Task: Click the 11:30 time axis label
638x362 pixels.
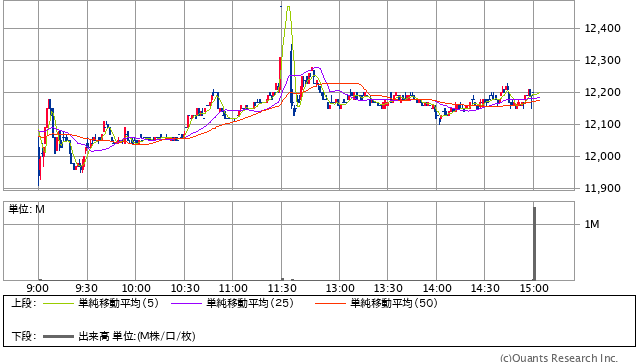Action: (x=282, y=288)
